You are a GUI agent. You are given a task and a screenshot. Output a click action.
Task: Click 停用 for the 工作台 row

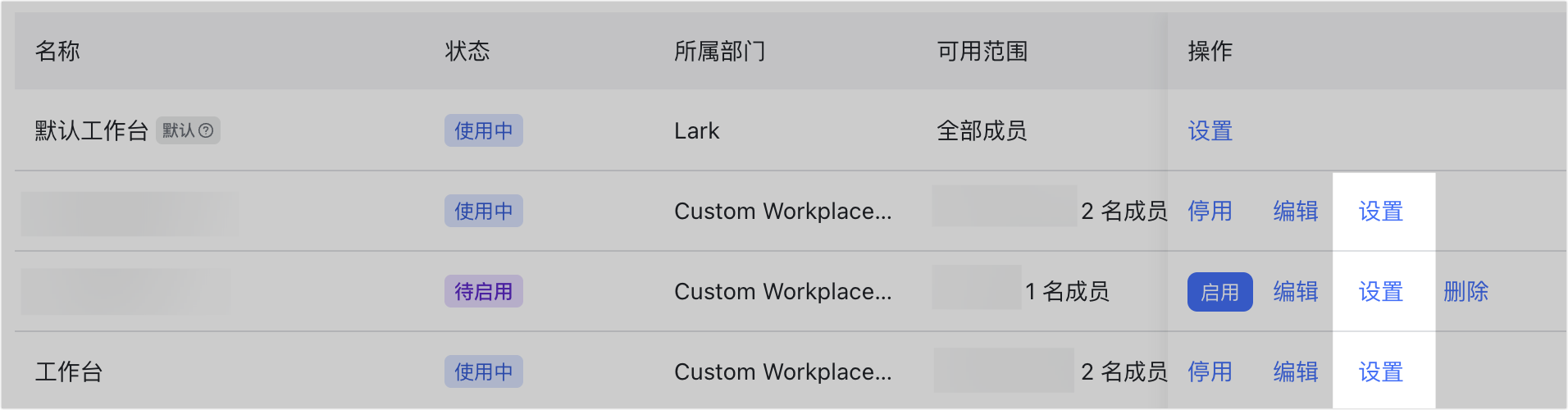(x=1210, y=372)
